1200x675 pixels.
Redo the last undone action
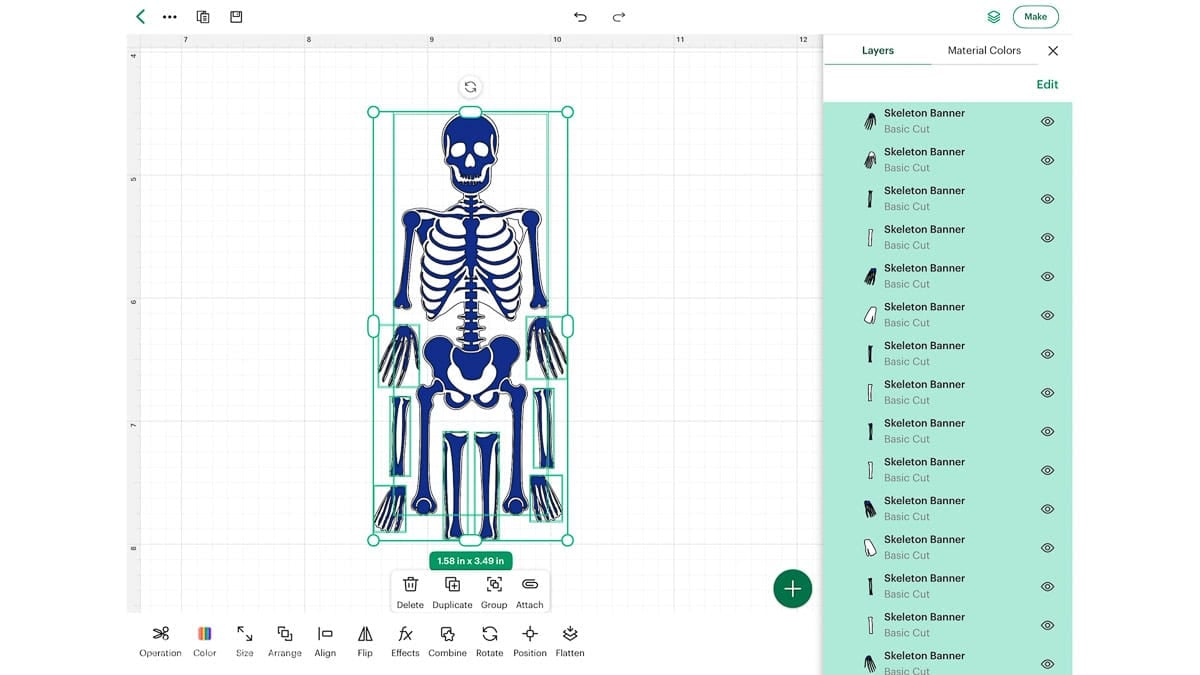point(619,17)
